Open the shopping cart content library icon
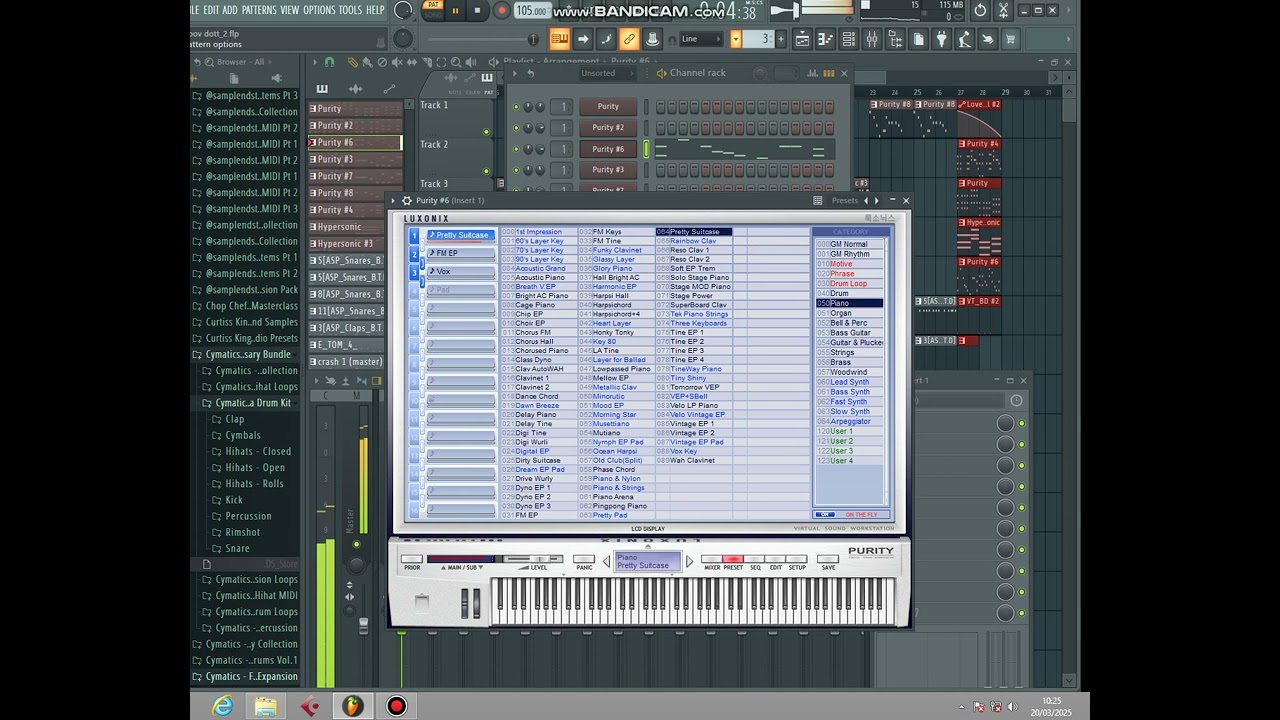The width and height of the screenshot is (1280, 720). click(x=1010, y=39)
